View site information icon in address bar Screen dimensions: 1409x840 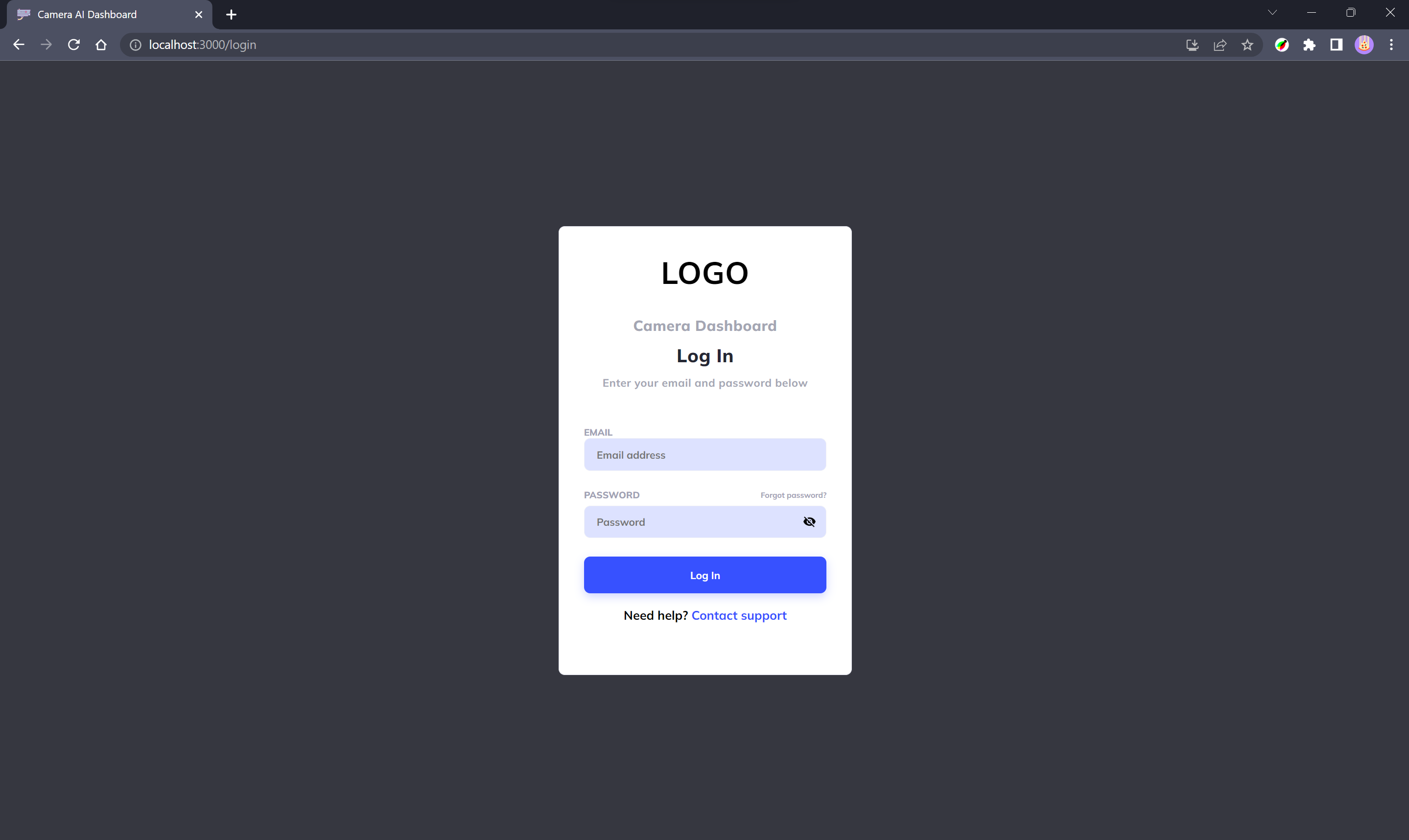(135, 45)
